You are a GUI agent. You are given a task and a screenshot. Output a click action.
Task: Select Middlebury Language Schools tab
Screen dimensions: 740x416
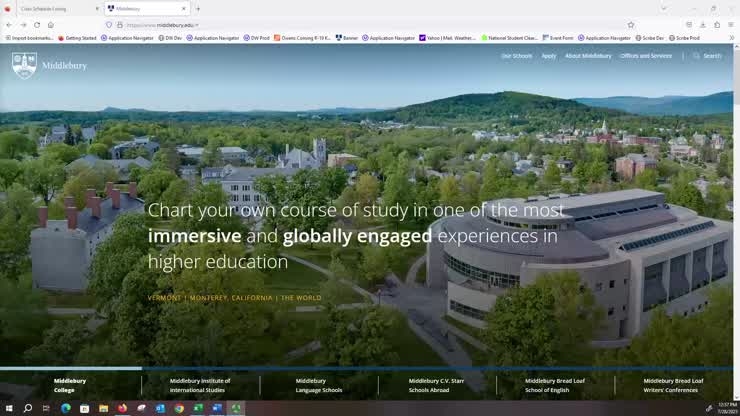click(319, 385)
